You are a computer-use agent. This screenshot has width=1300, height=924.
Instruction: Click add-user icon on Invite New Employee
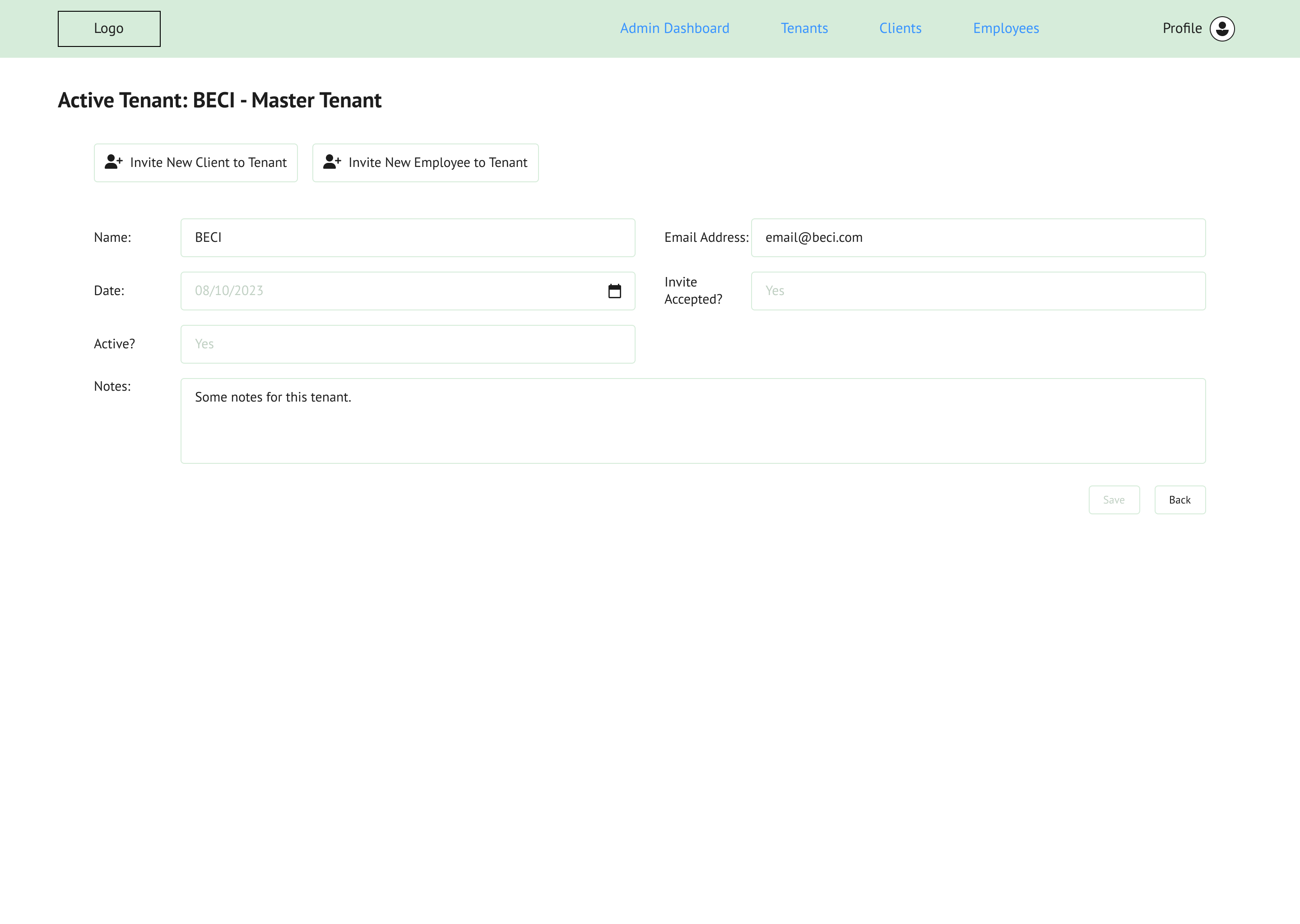(x=332, y=162)
